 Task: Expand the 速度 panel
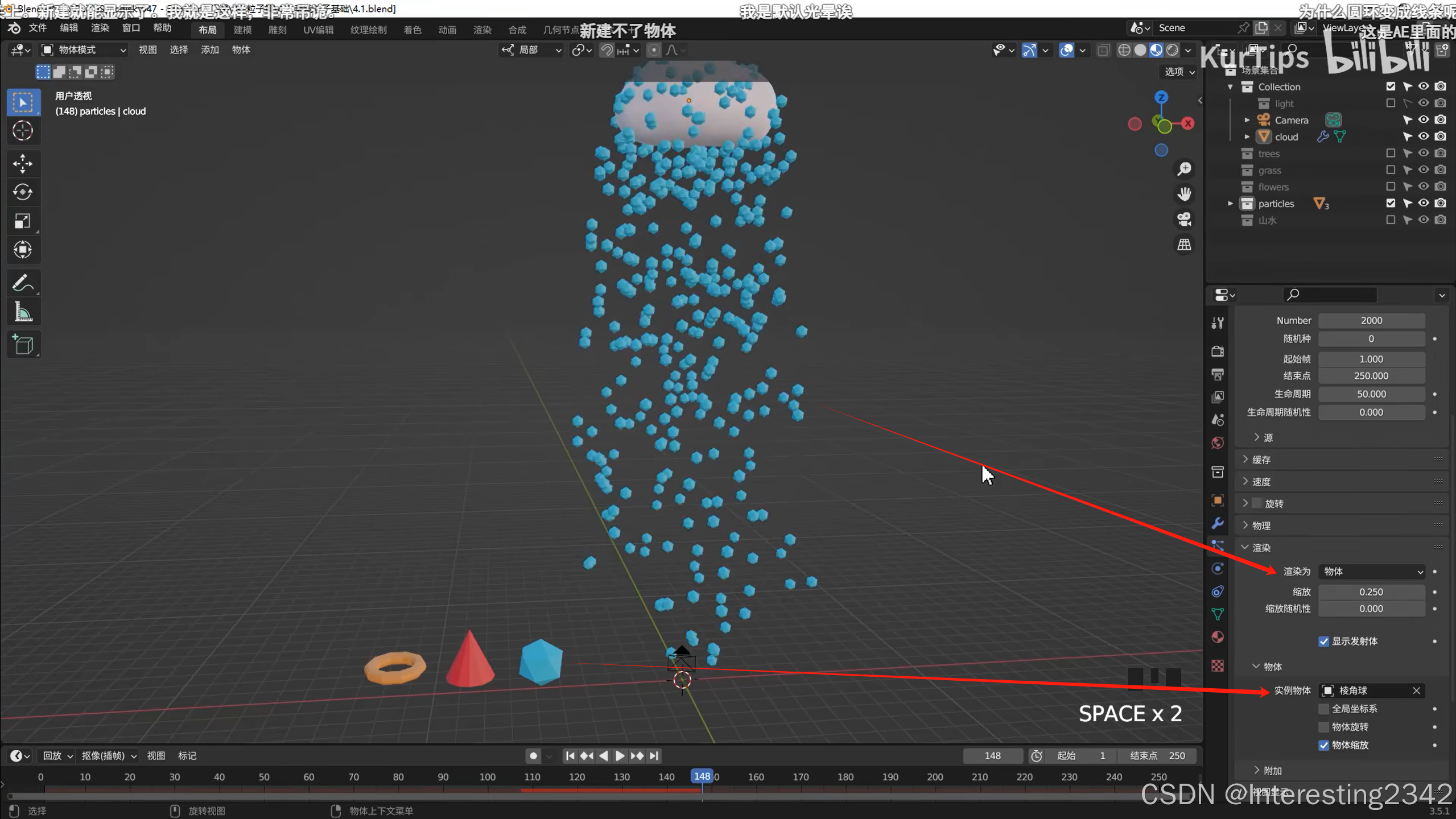pos(1261,482)
